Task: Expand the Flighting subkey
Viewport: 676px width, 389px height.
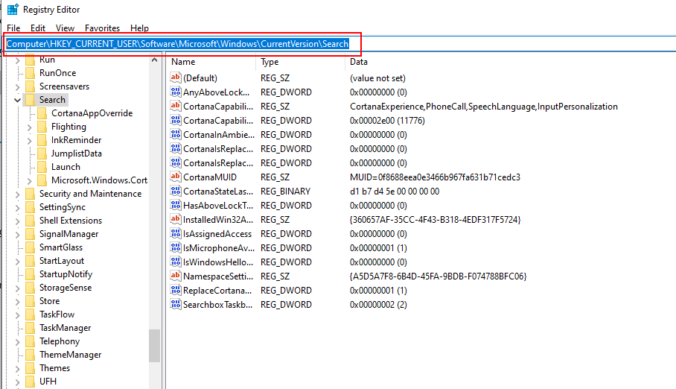Action: pyautogui.click(x=29, y=127)
